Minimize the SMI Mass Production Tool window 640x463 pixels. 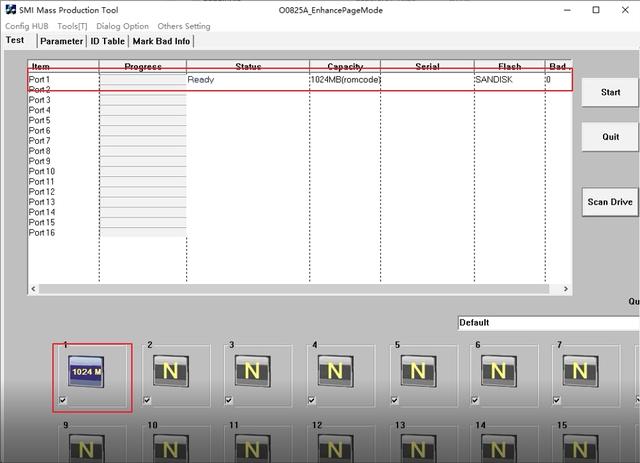(x=567, y=10)
